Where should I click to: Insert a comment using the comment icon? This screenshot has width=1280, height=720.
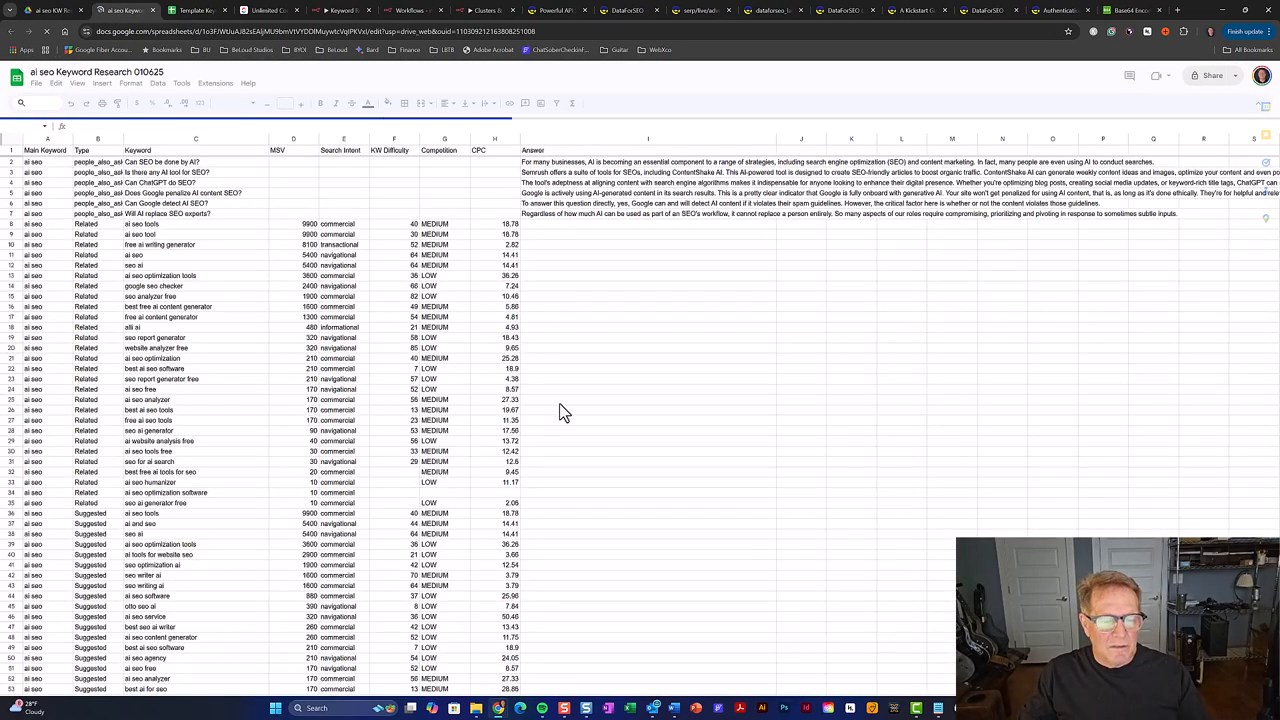tap(524, 103)
